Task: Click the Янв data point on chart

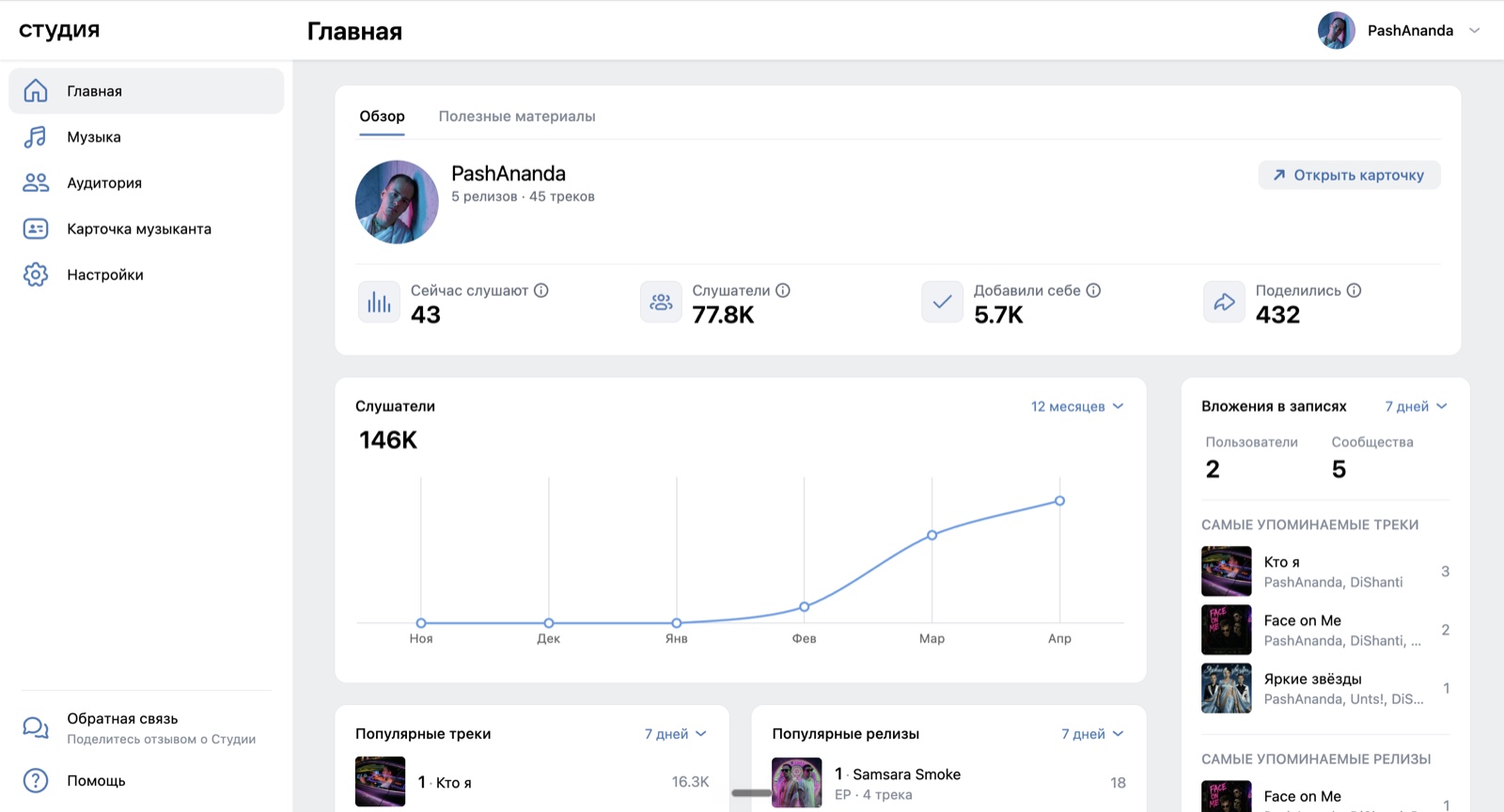Action: pyautogui.click(x=677, y=623)
